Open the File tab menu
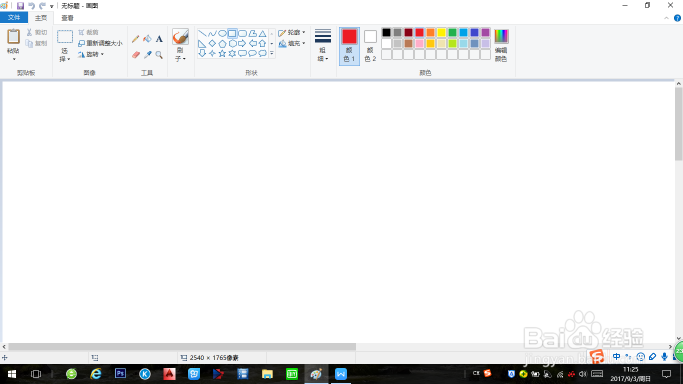Viewport: 683px width, 384px height. click(14, 17)
